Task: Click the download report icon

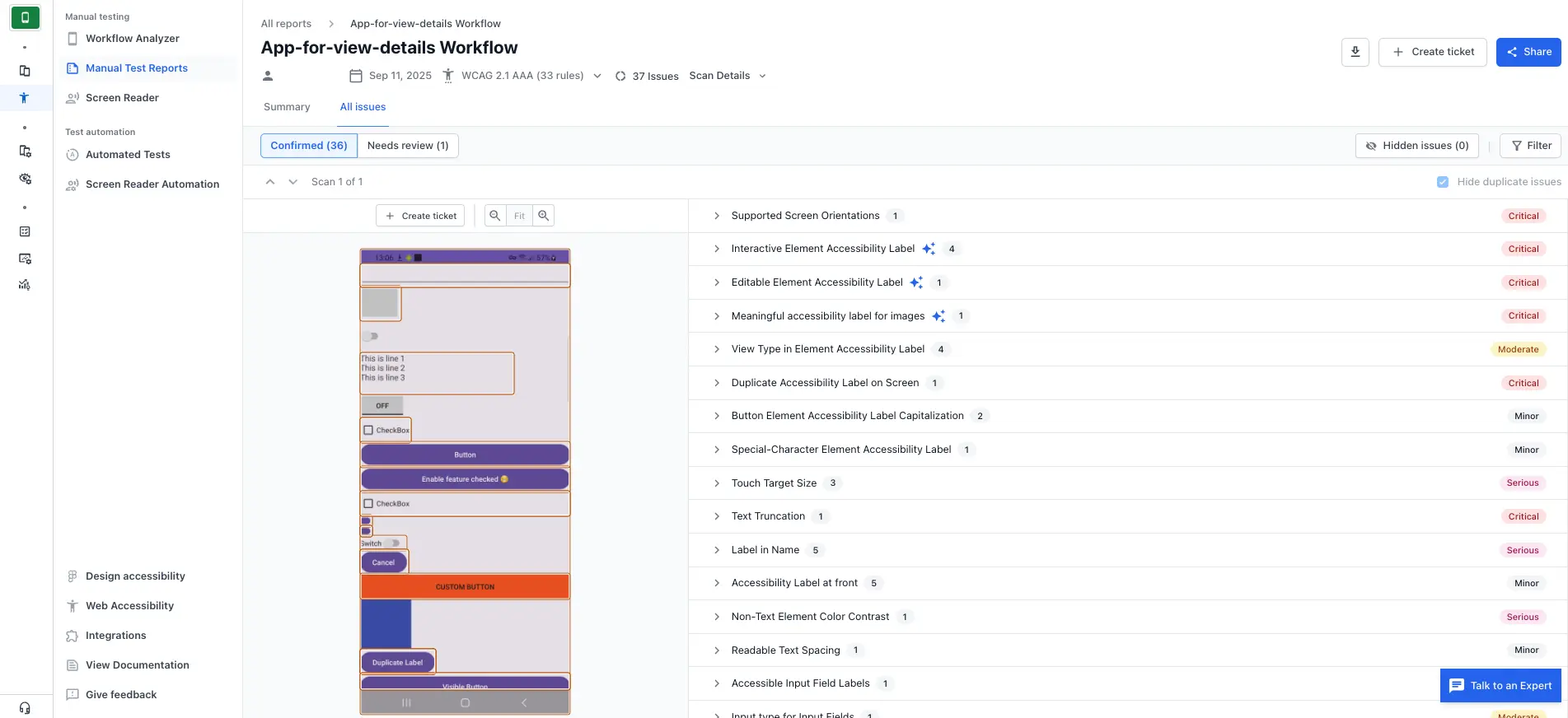Action: tap(1355, 52)
